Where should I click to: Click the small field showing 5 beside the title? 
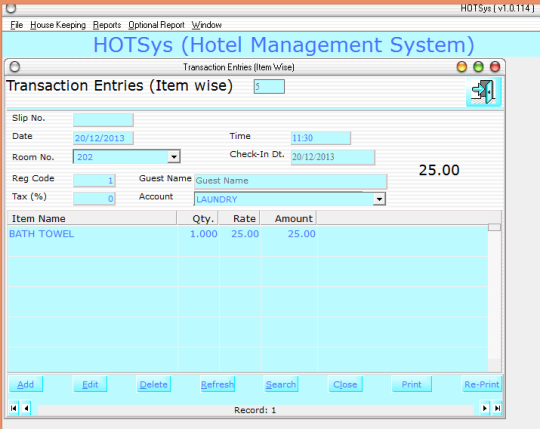tap(269, 86)
